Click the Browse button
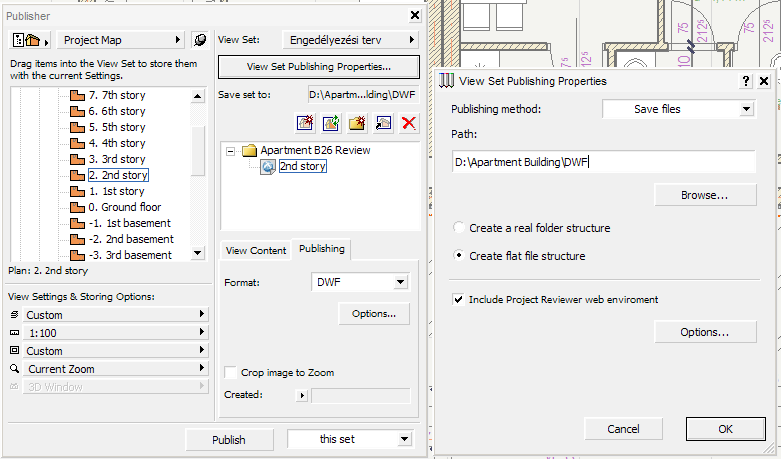Screen dimensions: 781x459 point(705,195)
